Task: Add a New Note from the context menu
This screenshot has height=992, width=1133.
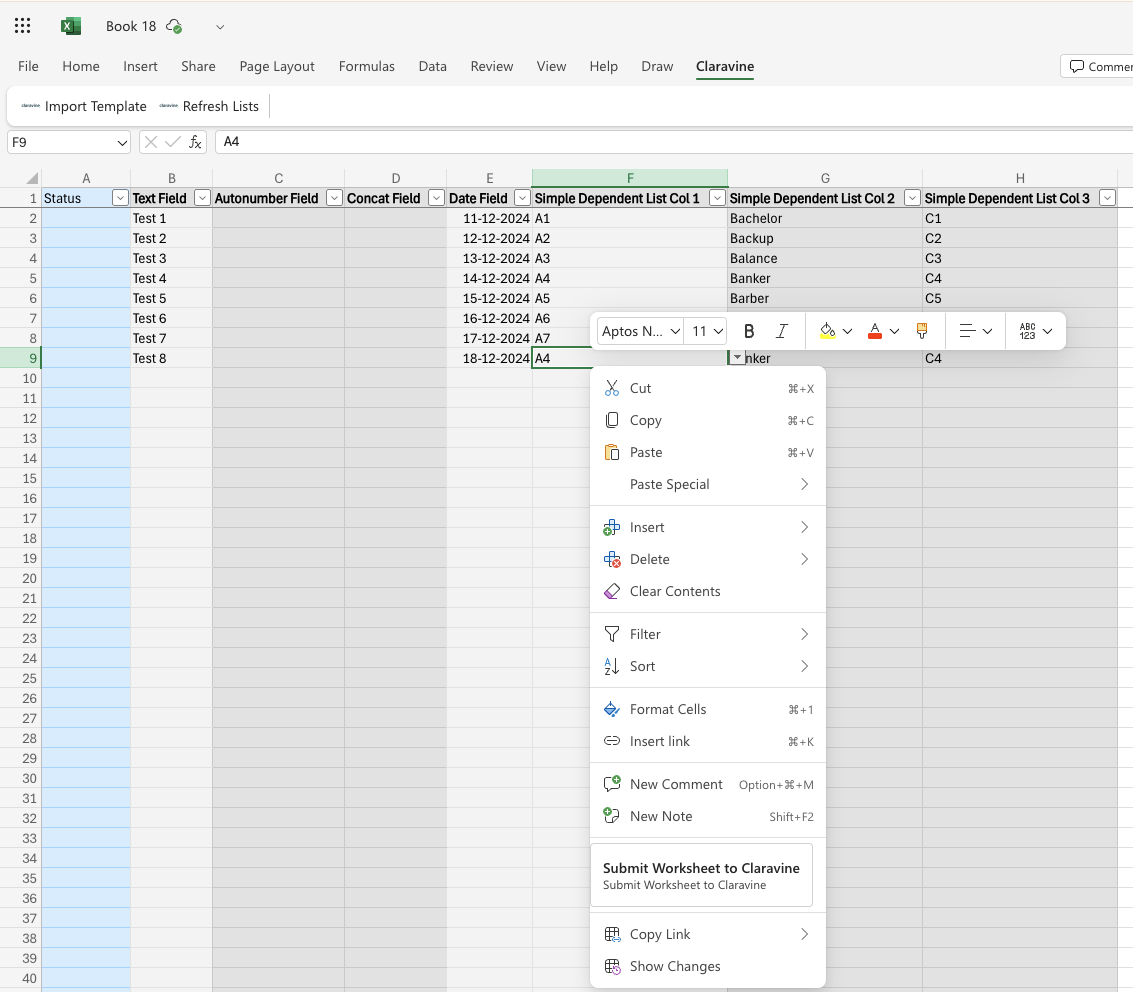Action: 708,816
